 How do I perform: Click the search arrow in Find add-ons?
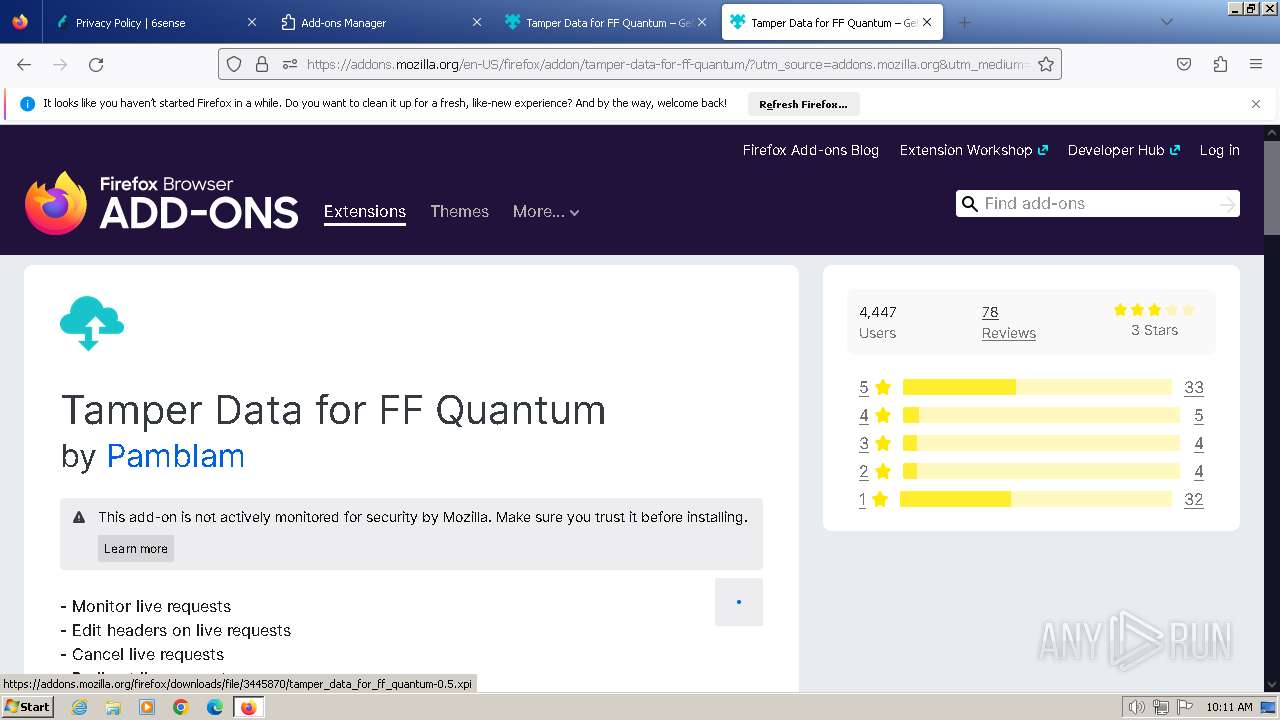1227,204
